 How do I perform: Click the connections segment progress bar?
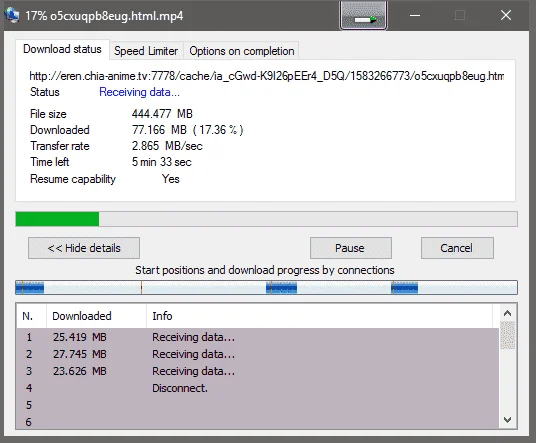click(266, 287)
